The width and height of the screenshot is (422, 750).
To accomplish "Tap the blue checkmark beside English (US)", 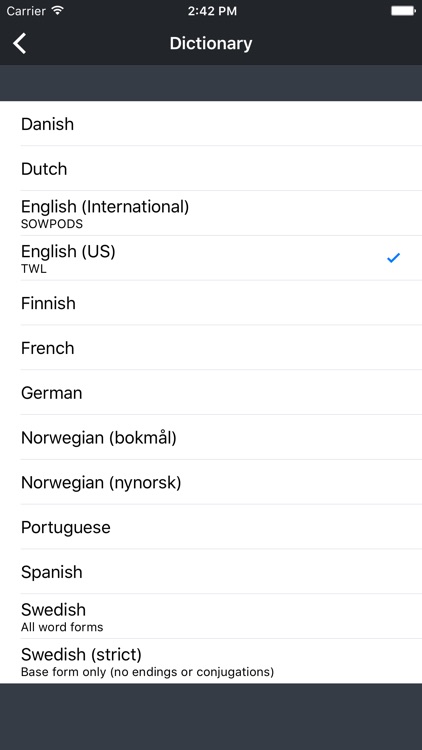I will click(x=393, y=258).
